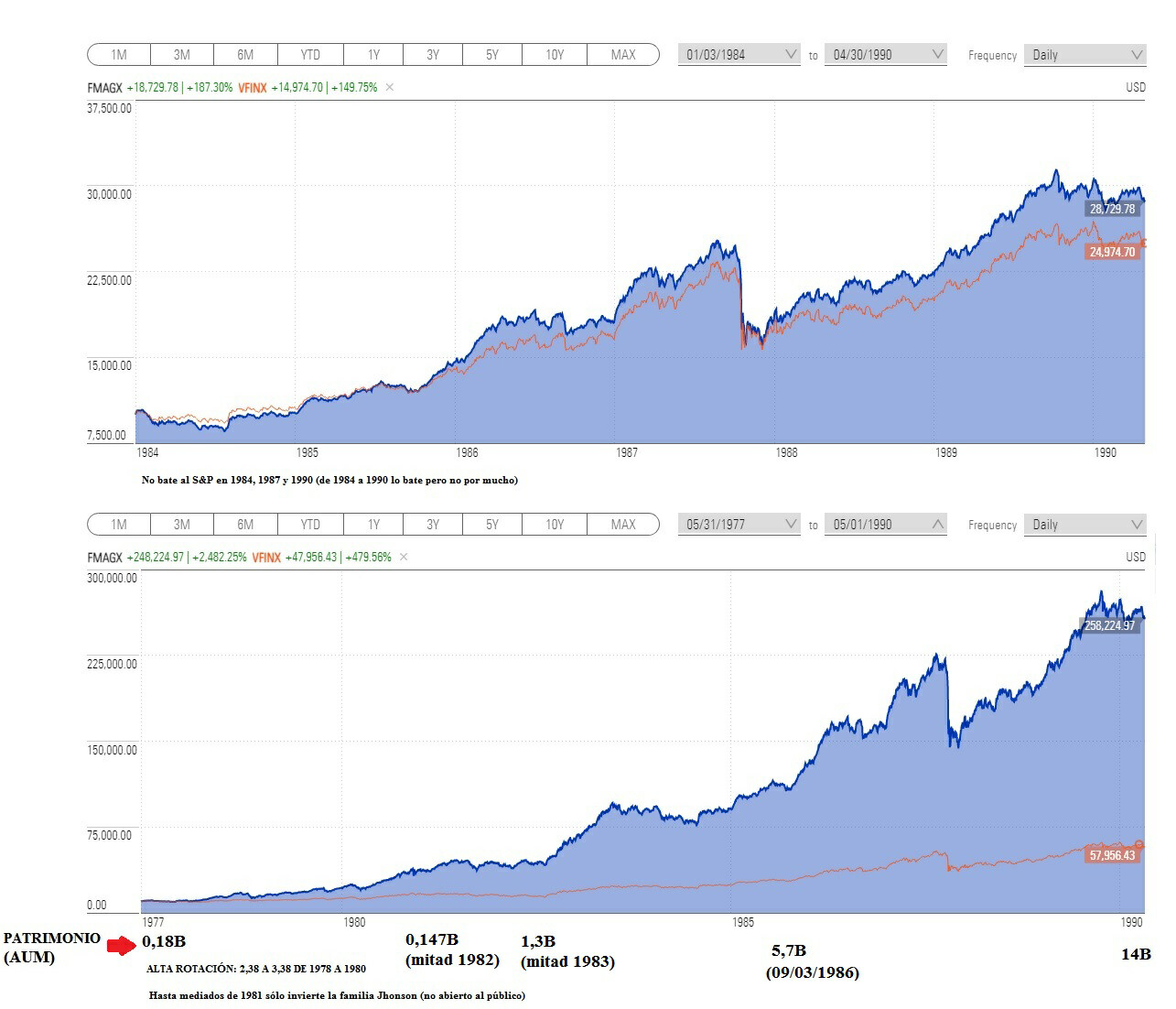Select YTD range on top chart
The width and height of the screenshot is (1176, 1009).
tap(310, 55)
